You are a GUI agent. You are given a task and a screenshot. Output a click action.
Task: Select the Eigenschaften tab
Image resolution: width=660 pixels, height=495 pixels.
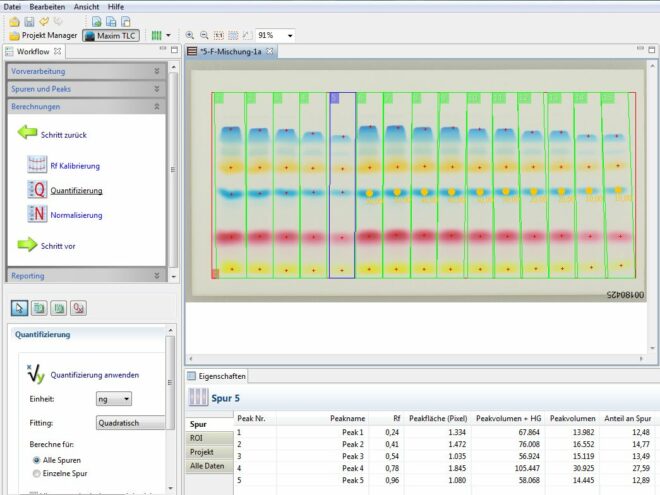(x=217, y=376)
